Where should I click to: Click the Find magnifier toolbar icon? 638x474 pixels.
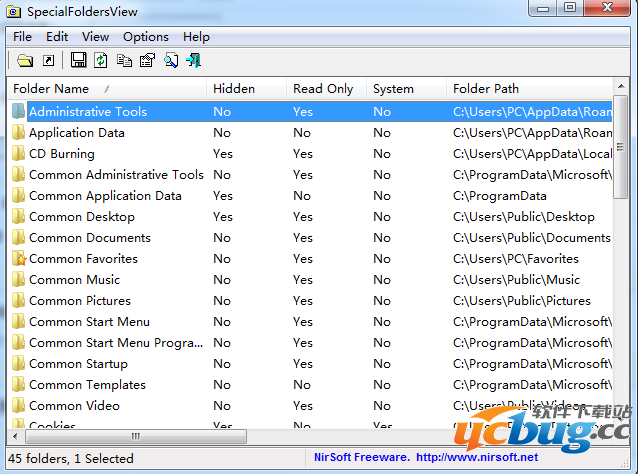pos(170,61)
